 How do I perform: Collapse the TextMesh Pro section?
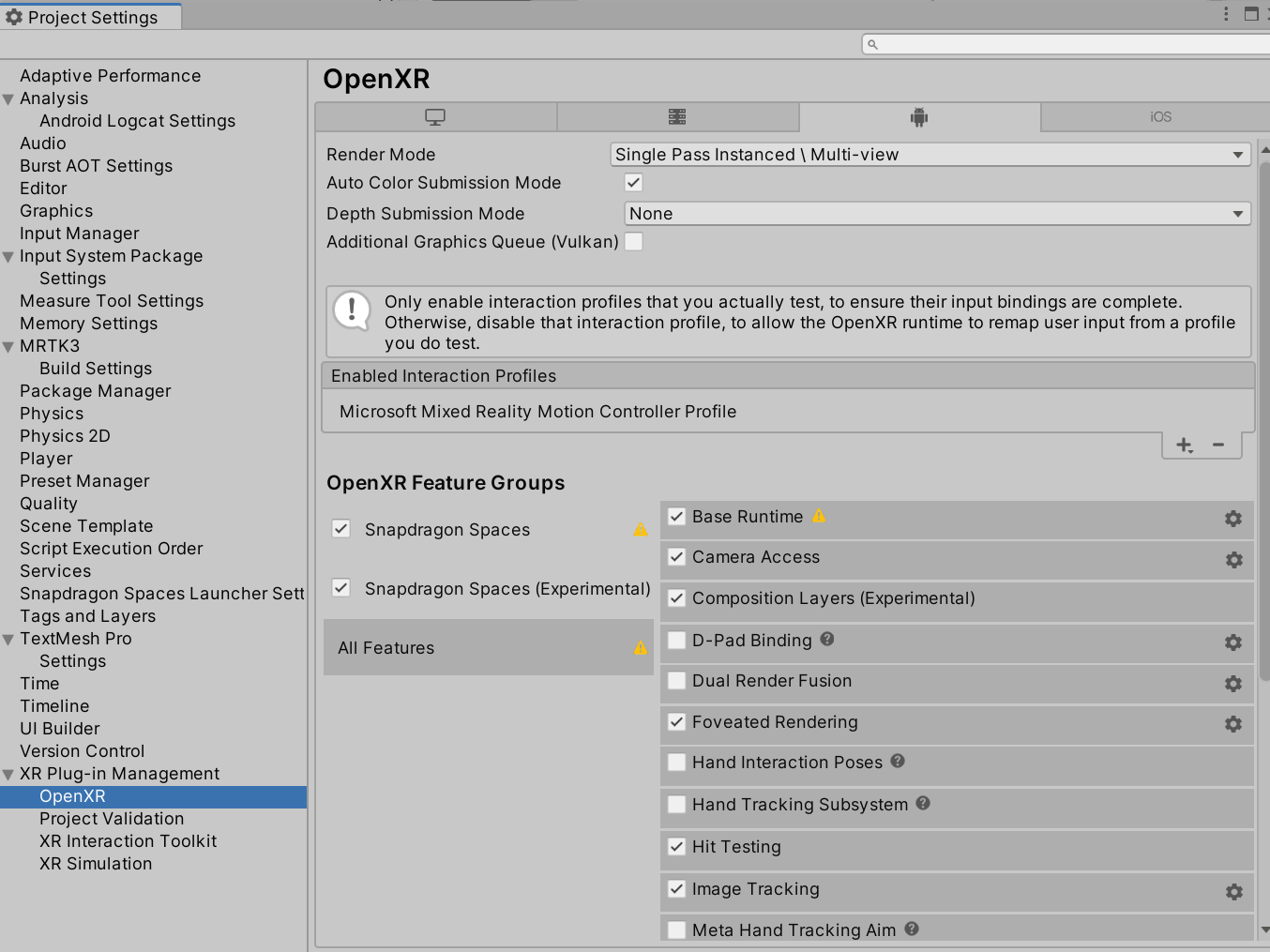[x=8, y=640]
